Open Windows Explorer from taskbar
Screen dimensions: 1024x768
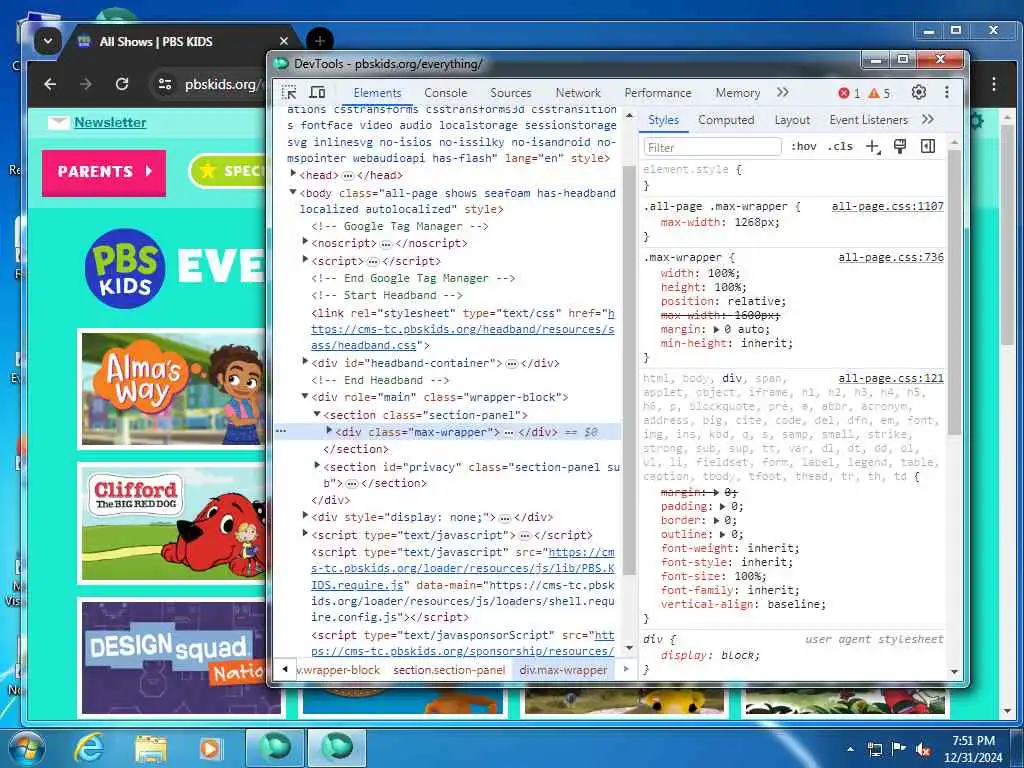point(151,749)
